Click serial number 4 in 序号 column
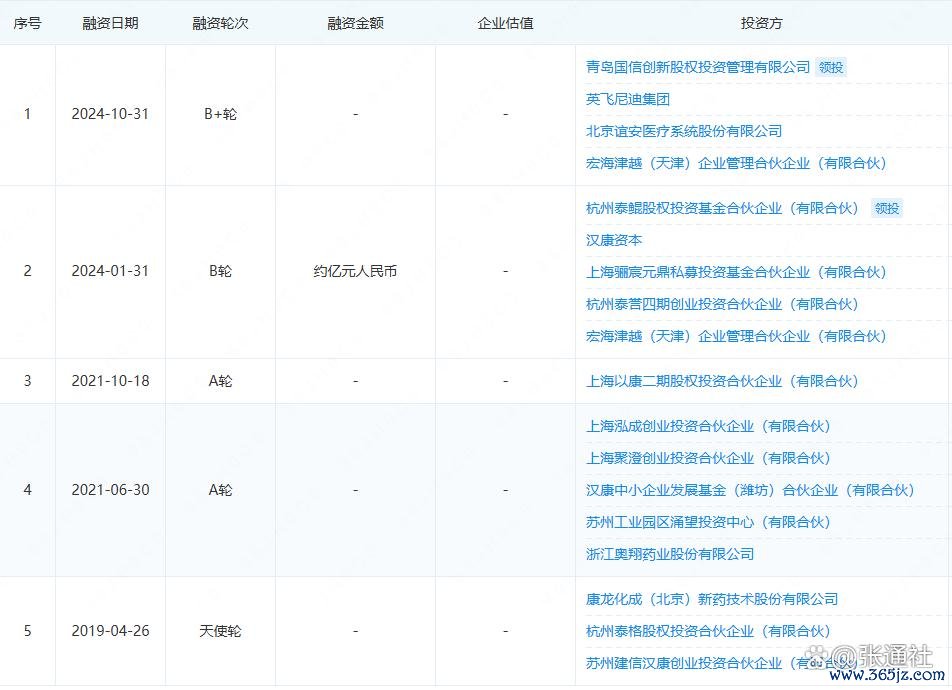Image resolution: width=952 pixels, height=690 pixels. [27, 490]
